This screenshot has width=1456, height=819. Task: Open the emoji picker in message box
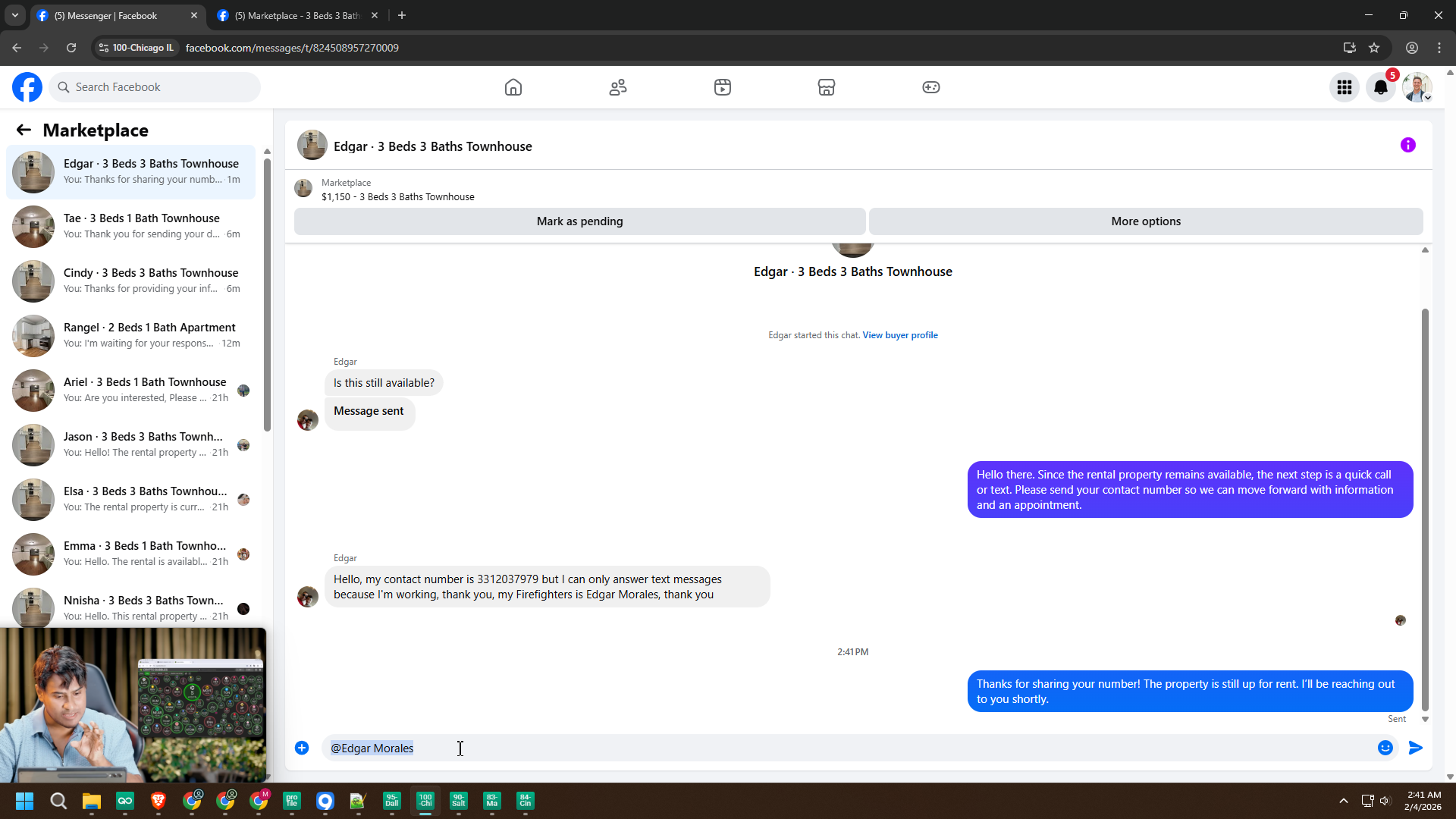coord(1385,748)
